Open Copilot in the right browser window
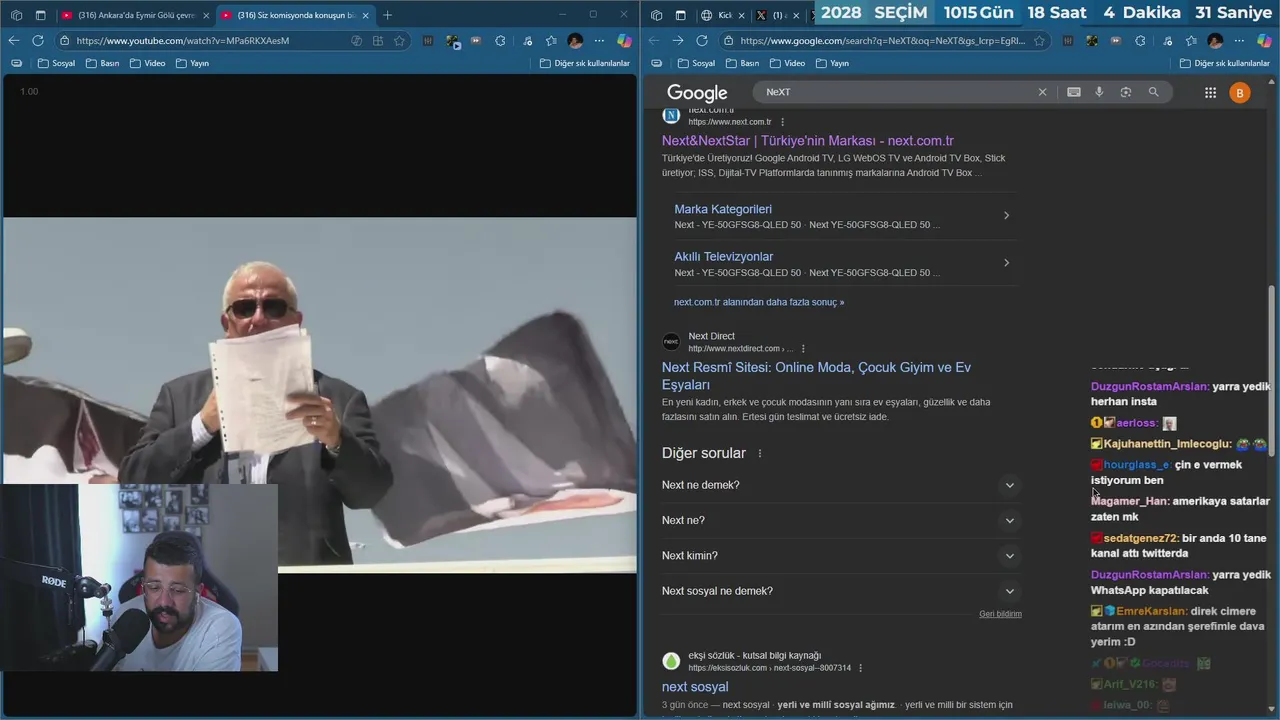The width and height of the screenshot is (1280, 720). coord(1264,41)
